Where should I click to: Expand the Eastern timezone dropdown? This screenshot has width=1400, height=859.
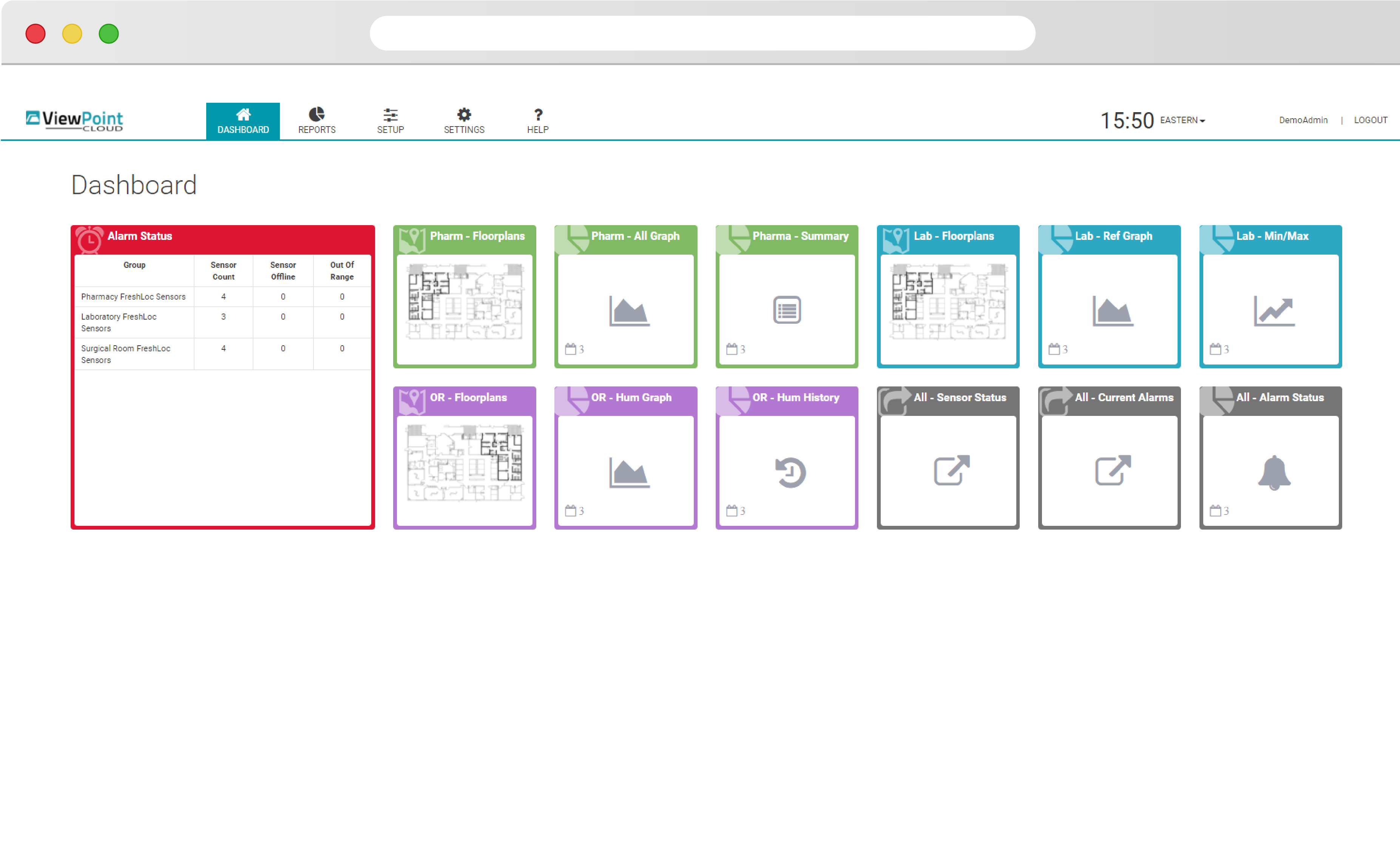[x=1182, y=121]
